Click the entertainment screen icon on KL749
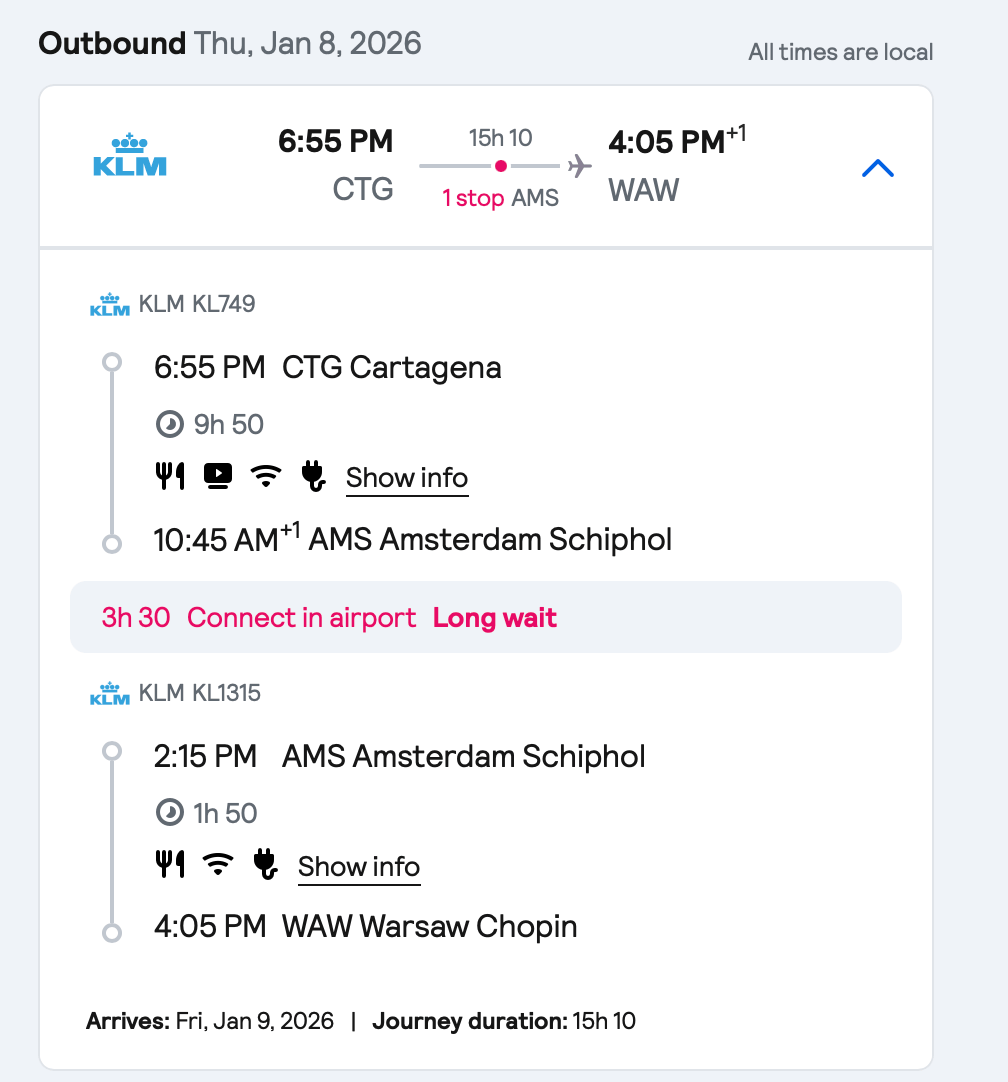1008x1082 pixels. tap(218, 477)
